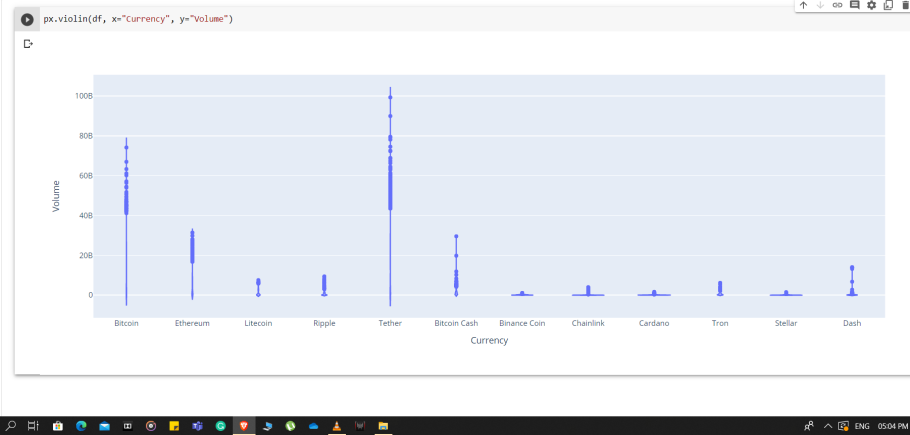Add a comment to the cell
The height and width of the screenshot is (435, 910).
(854, 5)
